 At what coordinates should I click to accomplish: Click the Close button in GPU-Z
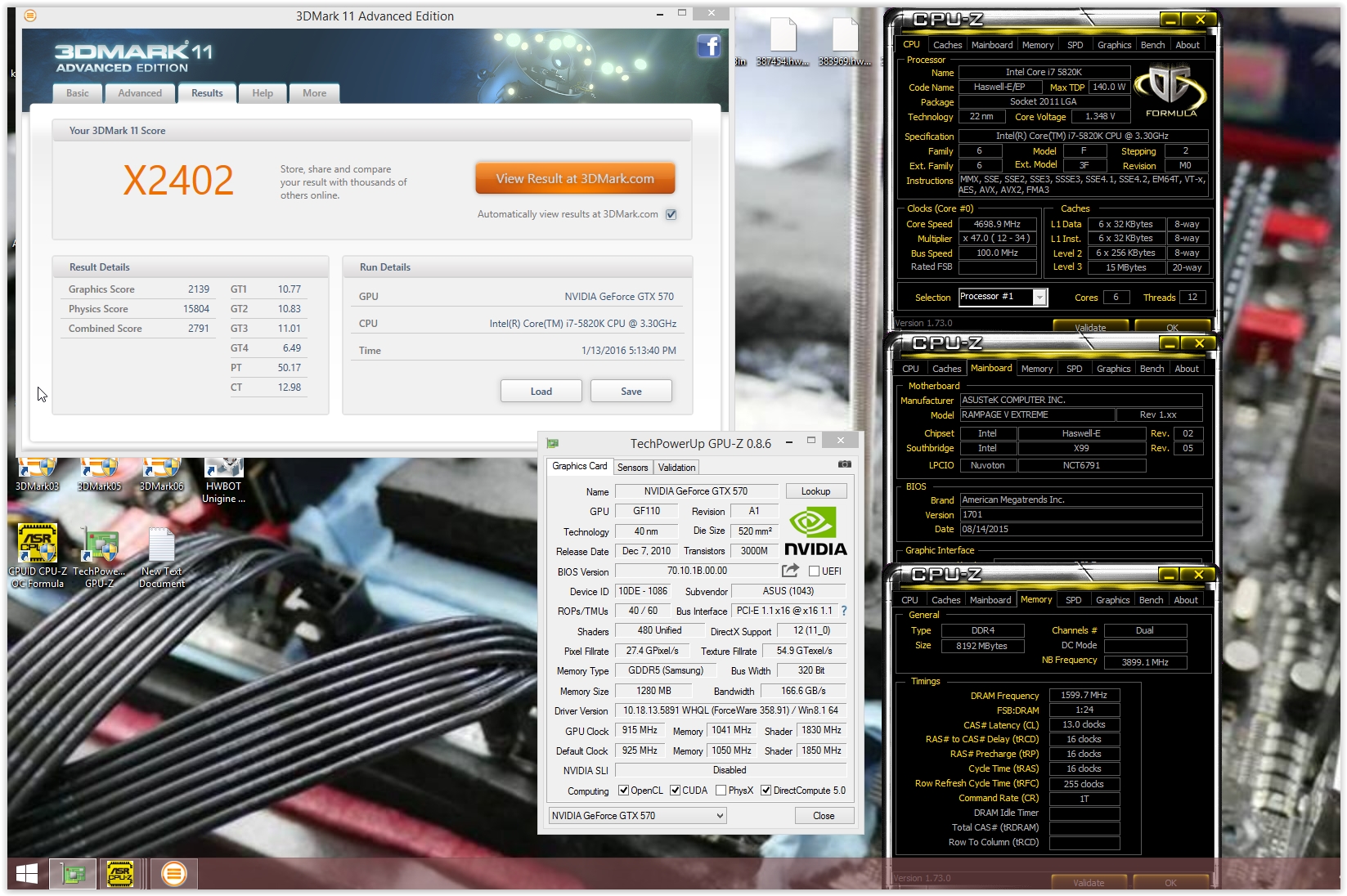[x=824, y=816]
